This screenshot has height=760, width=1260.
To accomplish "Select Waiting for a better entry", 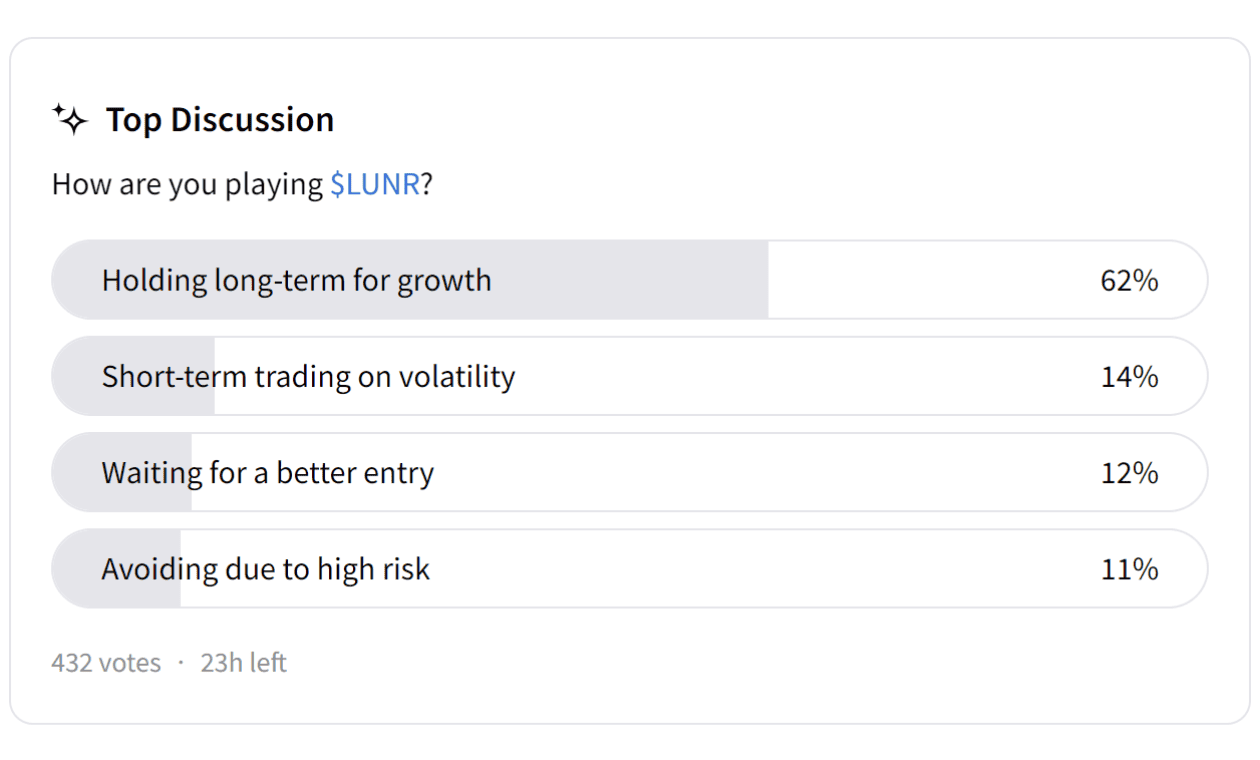I will pyautogui.click(x=268, y=473).
